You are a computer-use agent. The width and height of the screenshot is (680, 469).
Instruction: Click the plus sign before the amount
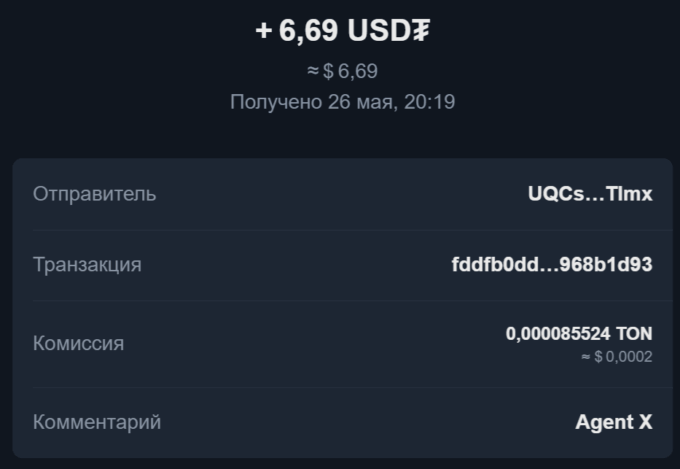point(264,31)
